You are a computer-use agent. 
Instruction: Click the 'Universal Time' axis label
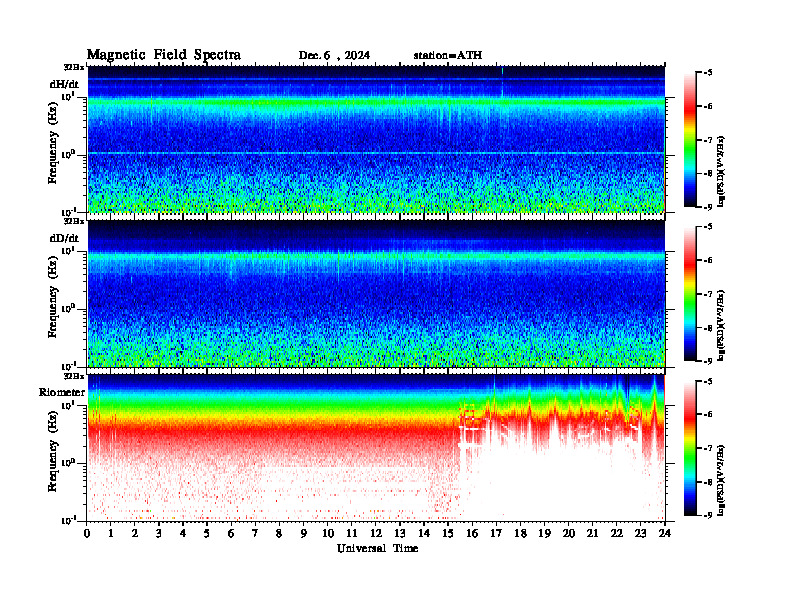377,548
